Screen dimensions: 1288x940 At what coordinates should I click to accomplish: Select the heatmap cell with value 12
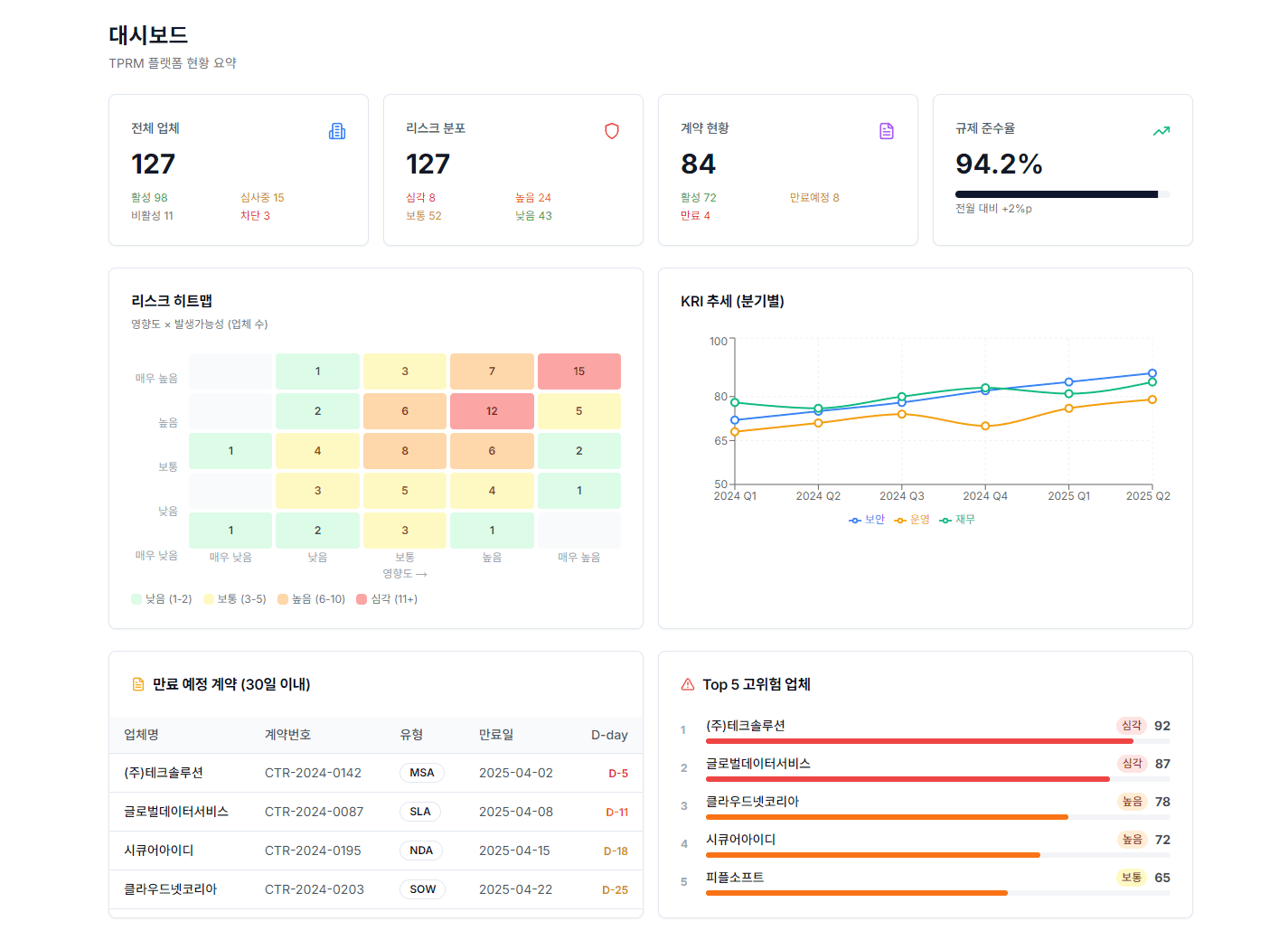tap(492, 411)
